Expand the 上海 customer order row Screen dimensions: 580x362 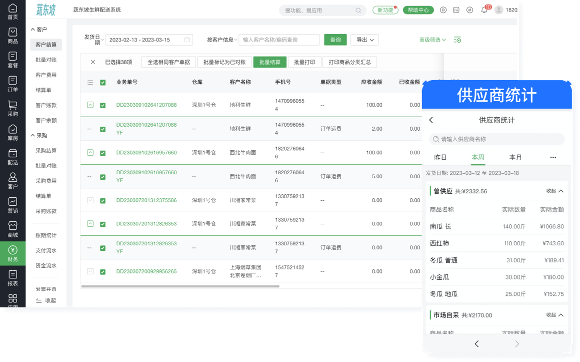click(90, 271)
